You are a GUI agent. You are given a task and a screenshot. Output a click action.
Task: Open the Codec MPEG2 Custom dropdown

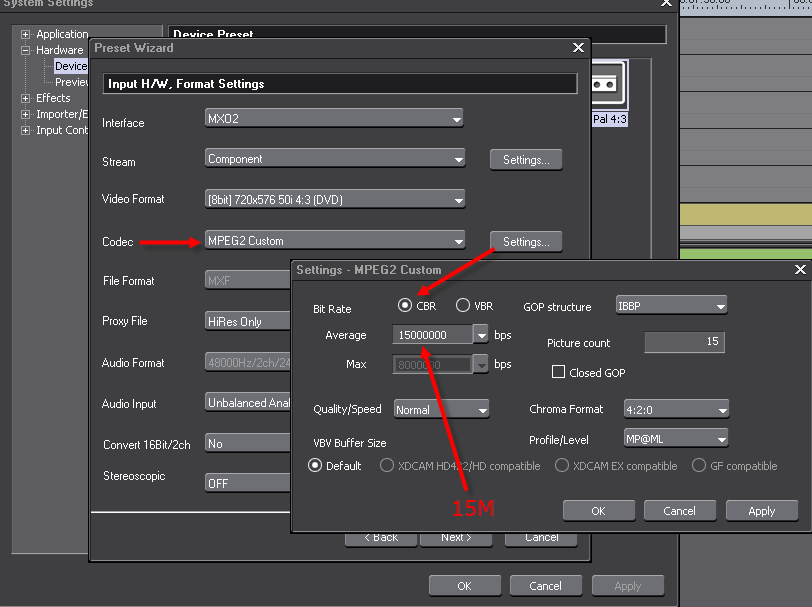(335, 241)
